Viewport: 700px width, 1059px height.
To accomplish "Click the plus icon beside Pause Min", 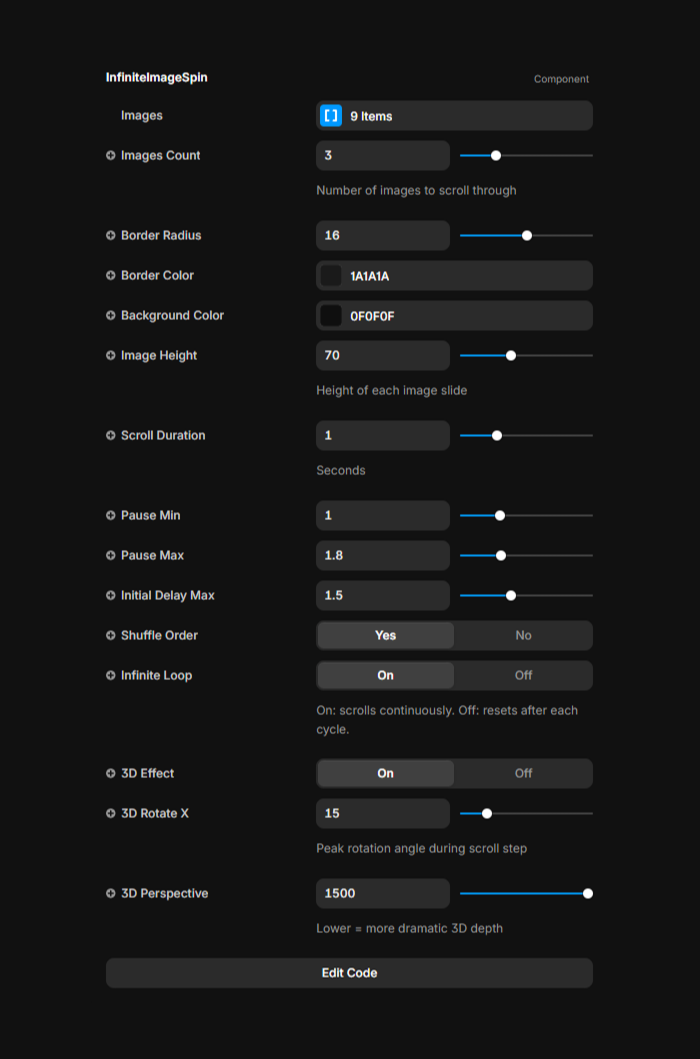I will click(111, 516).
